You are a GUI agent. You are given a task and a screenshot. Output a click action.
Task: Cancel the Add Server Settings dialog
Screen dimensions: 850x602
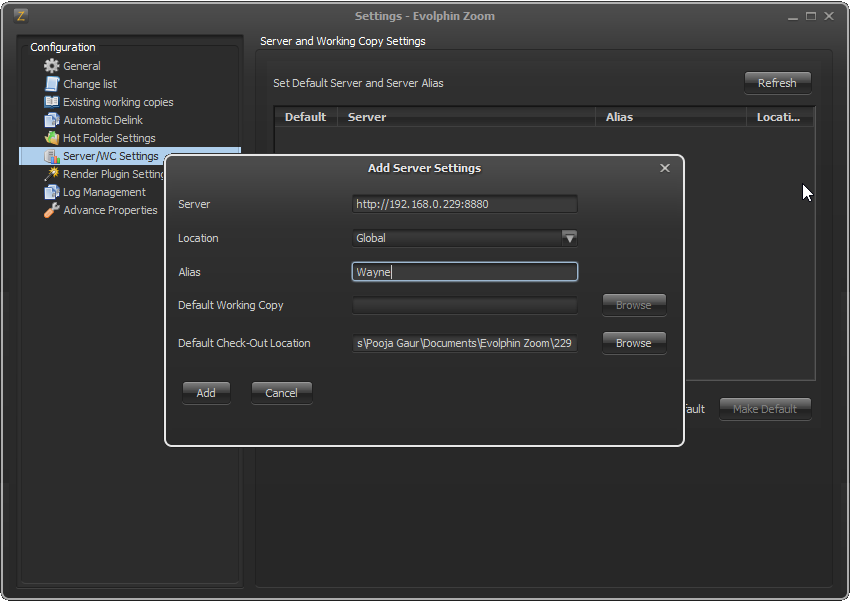click(281, 393)
